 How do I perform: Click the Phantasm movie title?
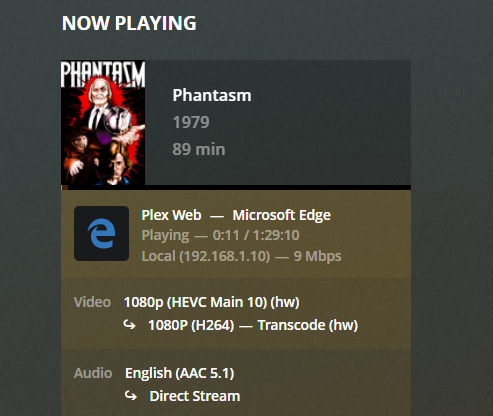click(212, 95)
